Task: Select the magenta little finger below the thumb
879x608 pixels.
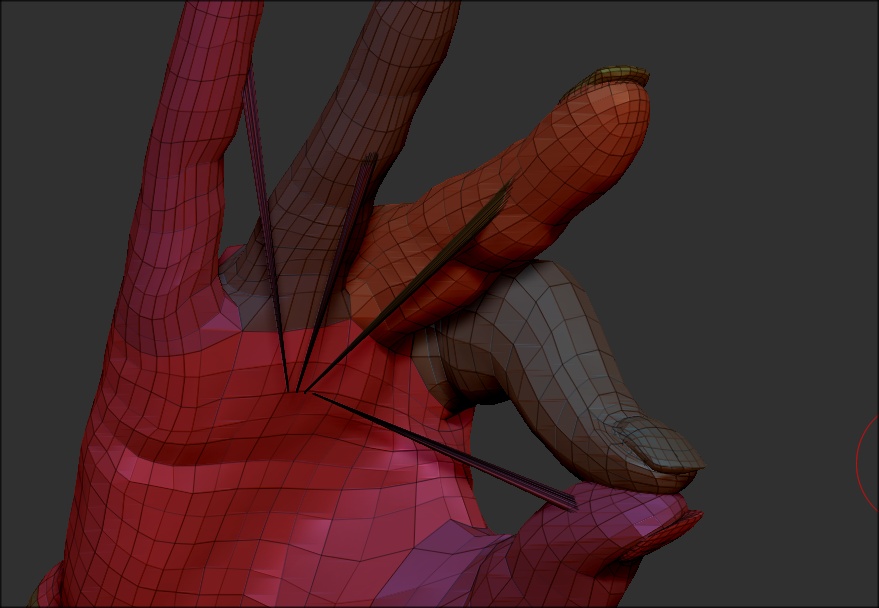Action: coord(583,538)
